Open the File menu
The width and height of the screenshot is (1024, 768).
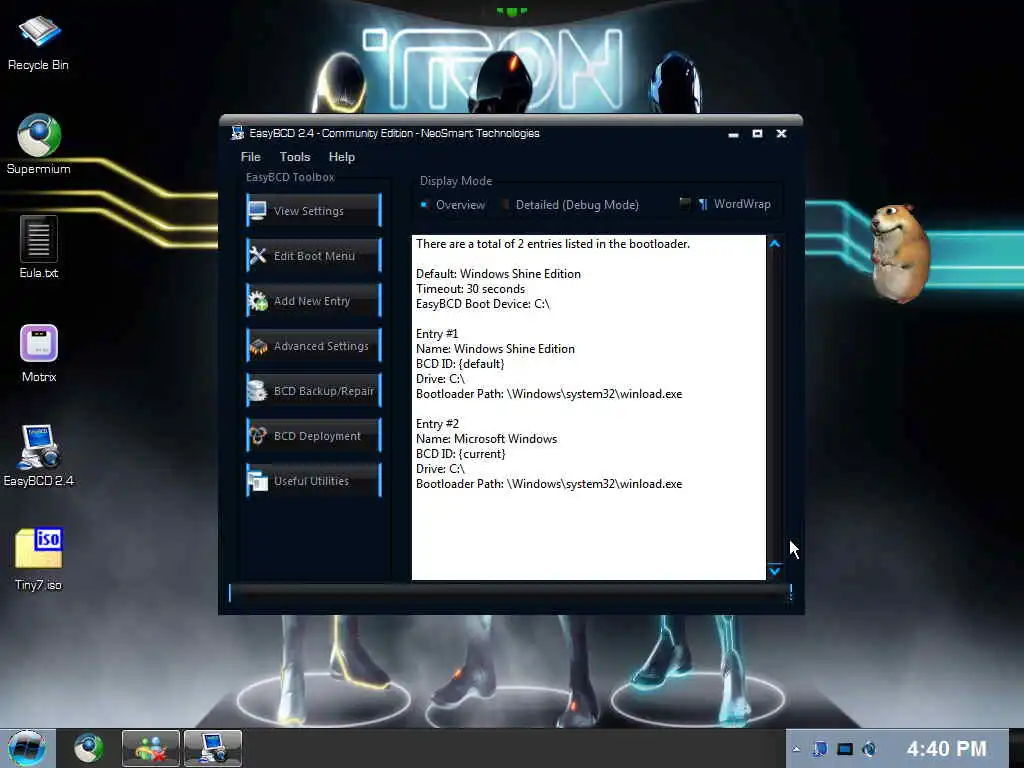pyautogui.click(x=250, y=157)
